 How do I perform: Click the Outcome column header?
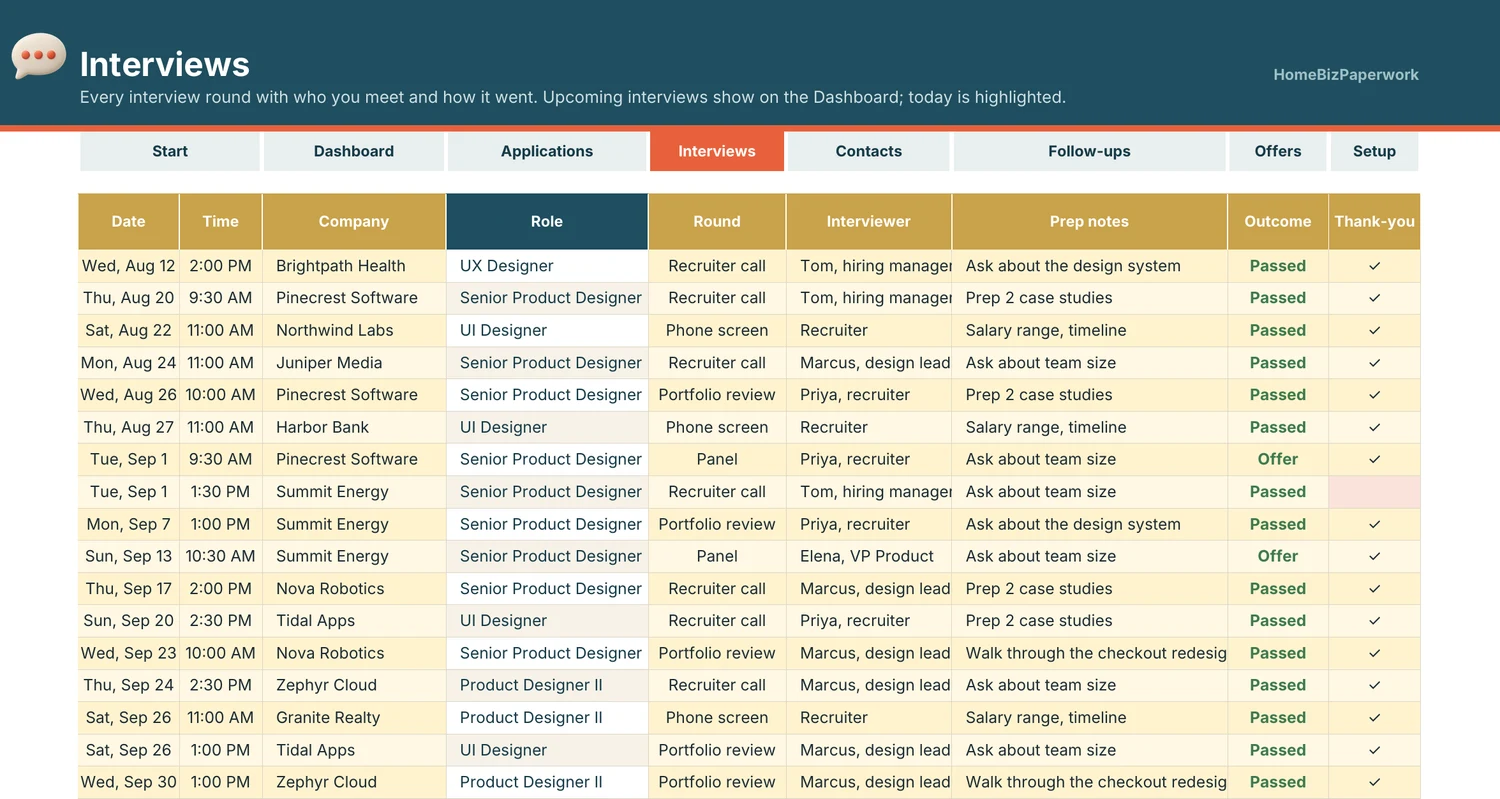coord(1278,221)
